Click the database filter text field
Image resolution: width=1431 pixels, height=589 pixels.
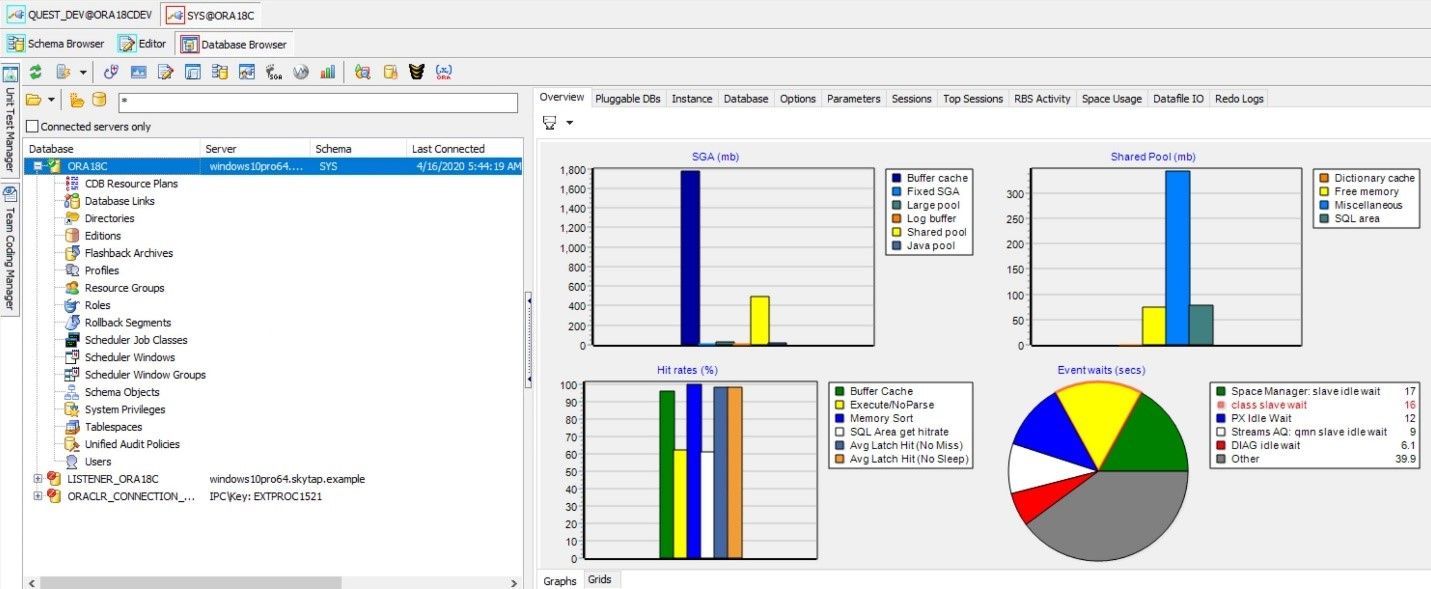tap(318, 102)
